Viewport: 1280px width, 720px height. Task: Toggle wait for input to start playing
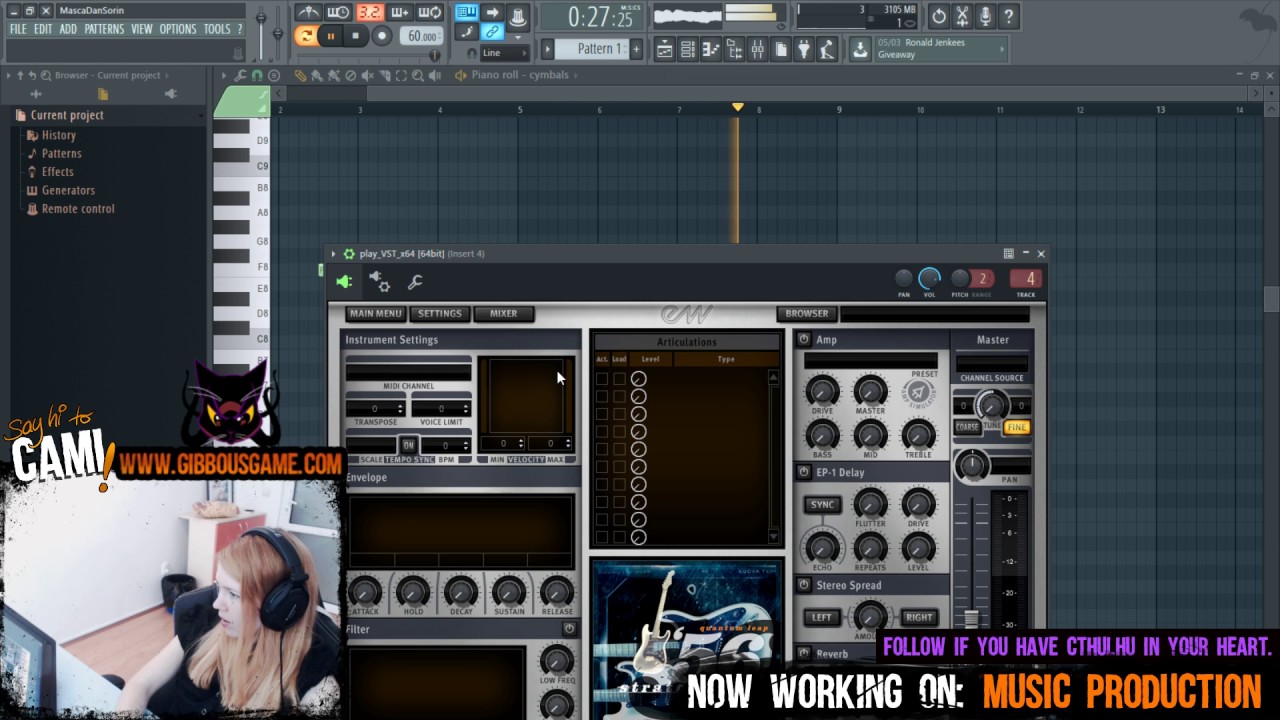pos(339,13)
